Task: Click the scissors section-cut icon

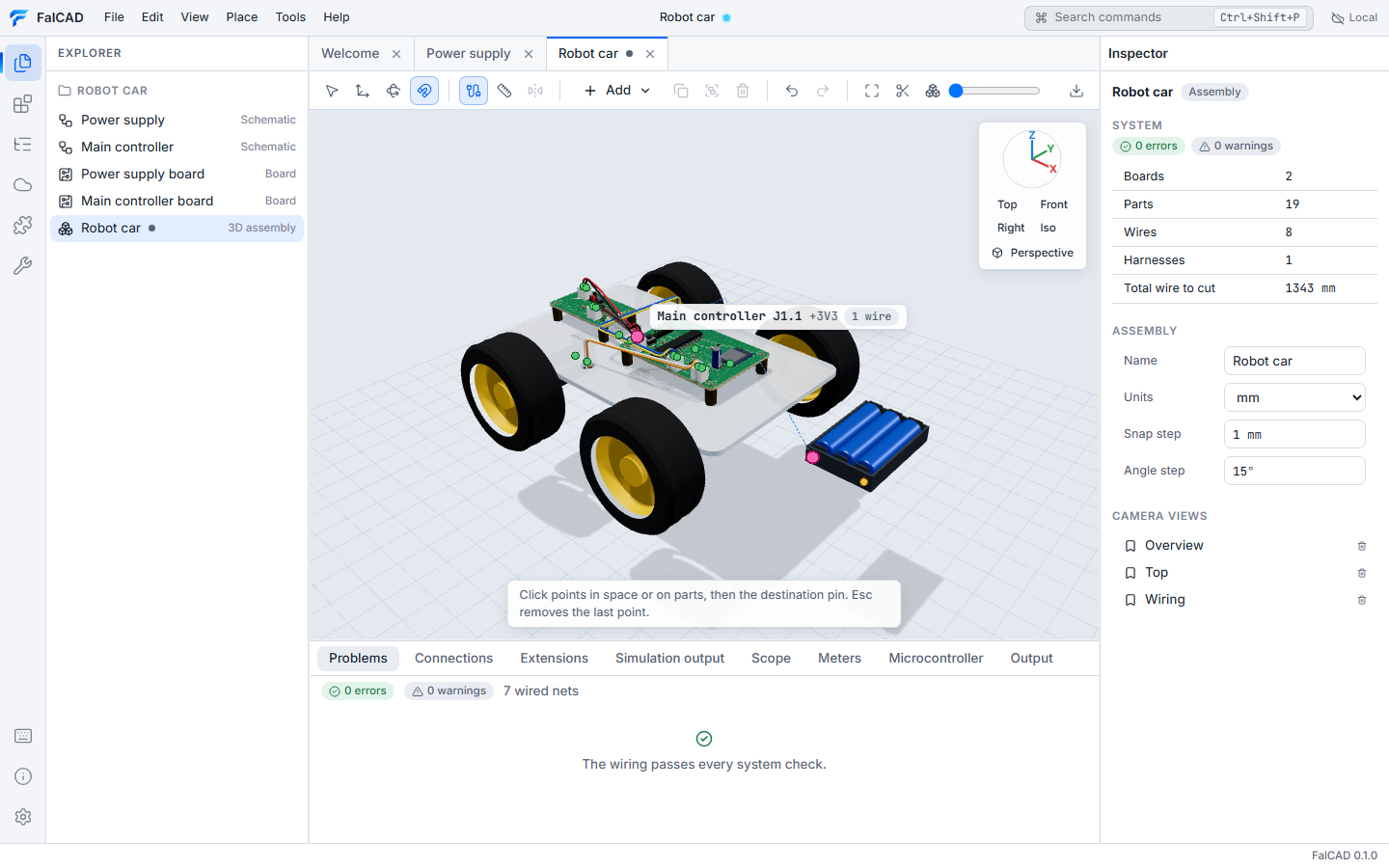Action: tap(903, 91)
